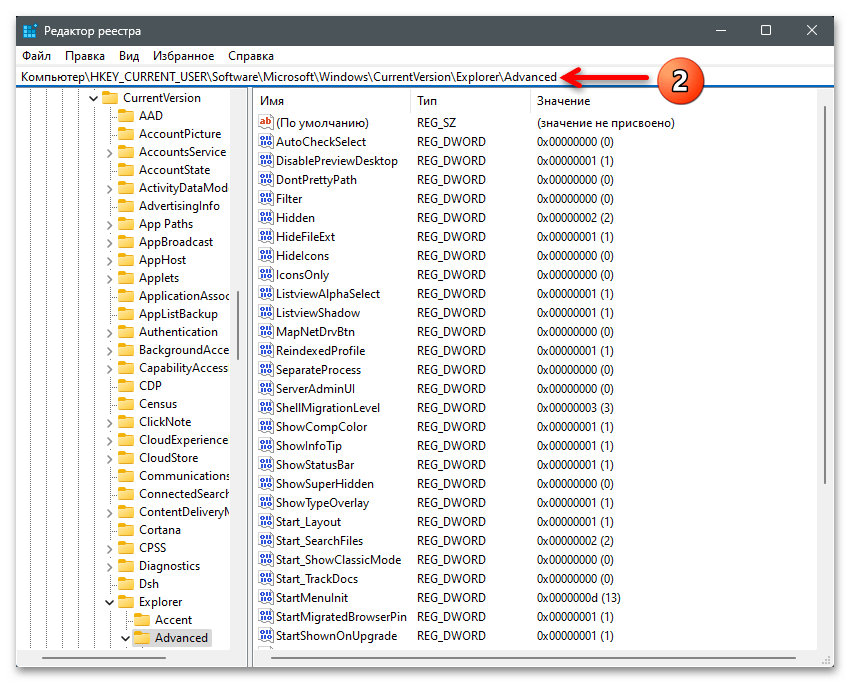Select the DontPrettyPath value name
Screen dimensions: 850x683
tap(317, 179)
